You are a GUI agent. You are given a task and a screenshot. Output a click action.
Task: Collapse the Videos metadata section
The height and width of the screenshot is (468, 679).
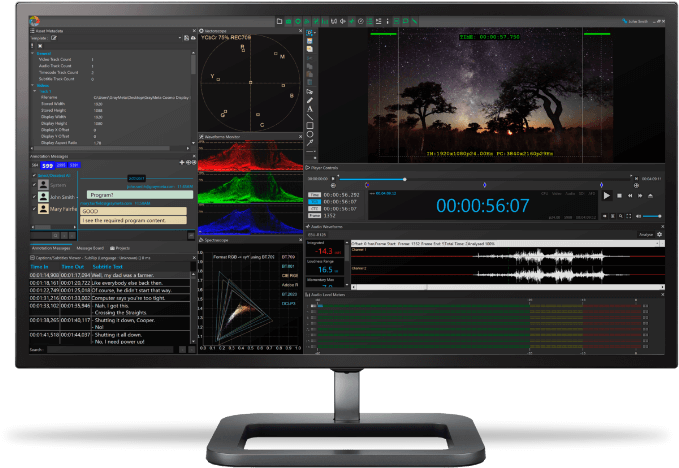pos(32,85)
